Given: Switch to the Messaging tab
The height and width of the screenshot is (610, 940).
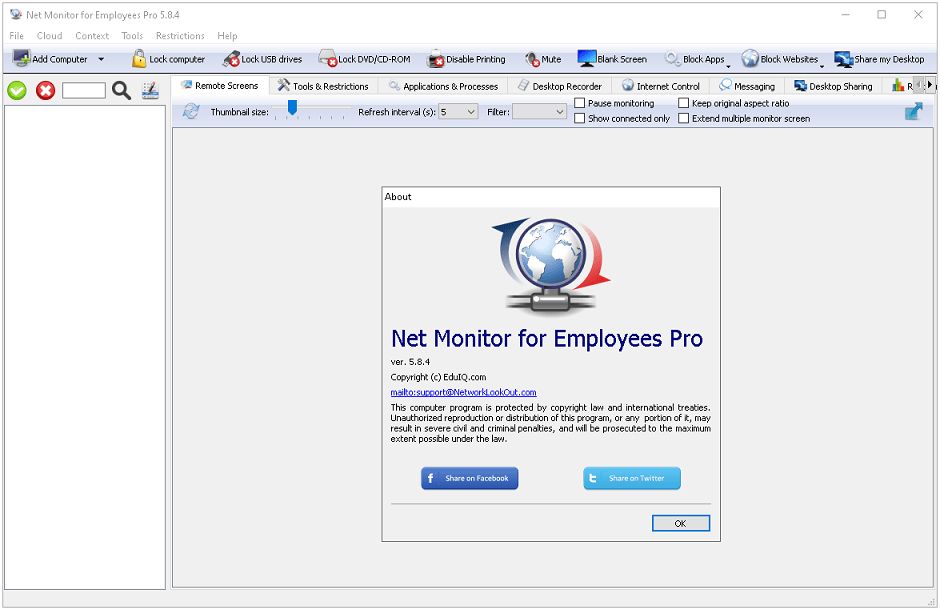Looking at the screenshot, I should click(x=748, y=86).
